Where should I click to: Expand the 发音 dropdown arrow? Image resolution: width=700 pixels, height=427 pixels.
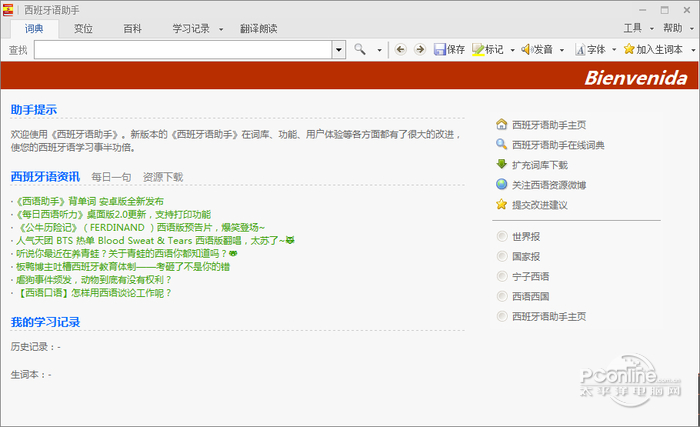pos(562,50)
